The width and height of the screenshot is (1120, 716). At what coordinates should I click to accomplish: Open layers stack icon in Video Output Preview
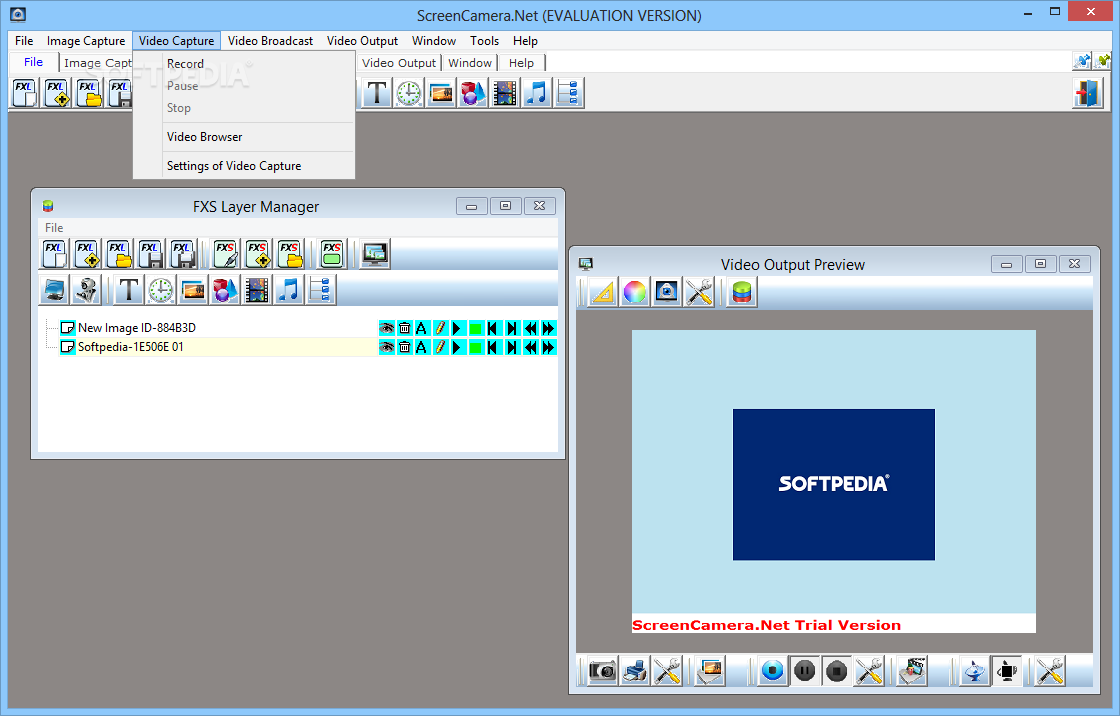pyautogui.click(x=742, y=292)
